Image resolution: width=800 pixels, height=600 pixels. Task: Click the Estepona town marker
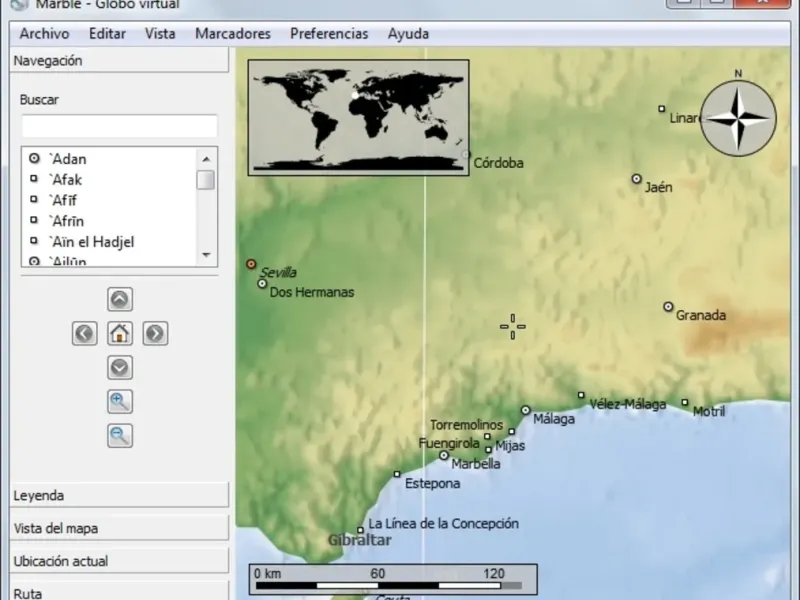(397, 474)
